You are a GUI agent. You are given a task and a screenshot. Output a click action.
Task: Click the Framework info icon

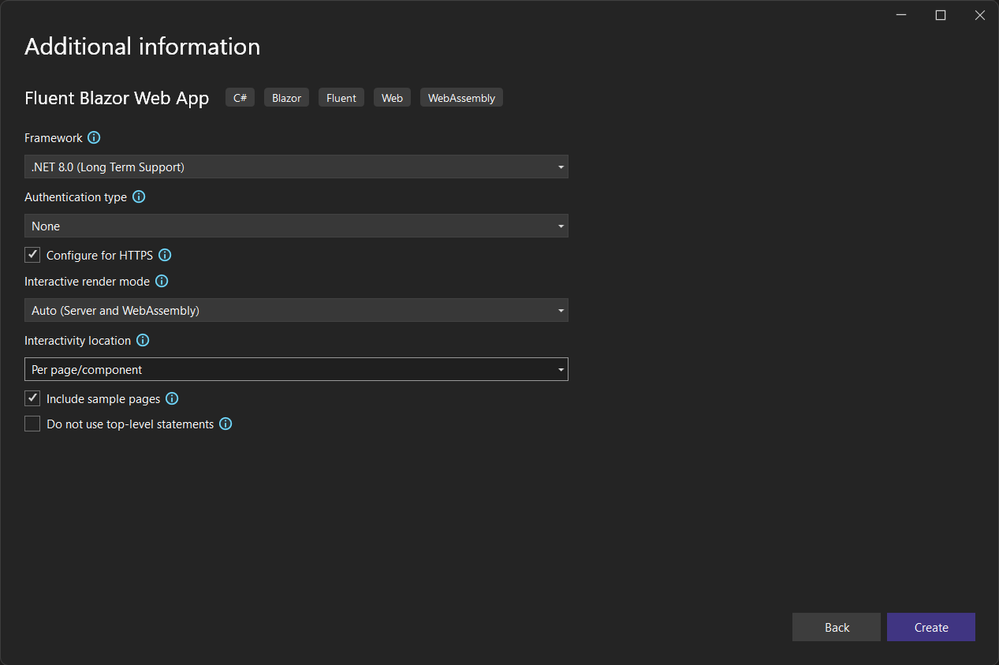[x=94, y=138]
